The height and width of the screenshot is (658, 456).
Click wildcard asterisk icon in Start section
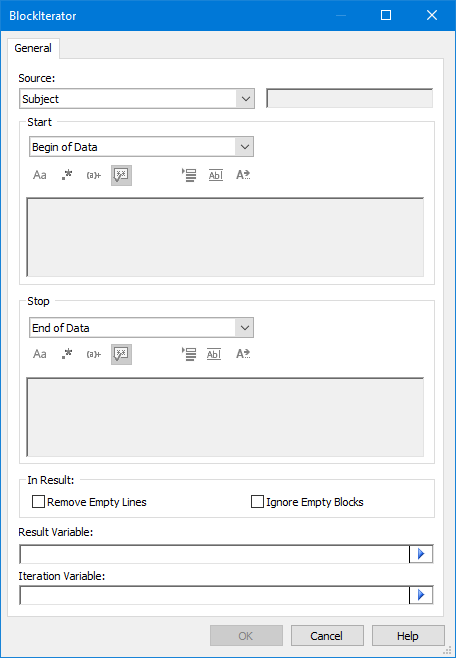pos(67,175)
